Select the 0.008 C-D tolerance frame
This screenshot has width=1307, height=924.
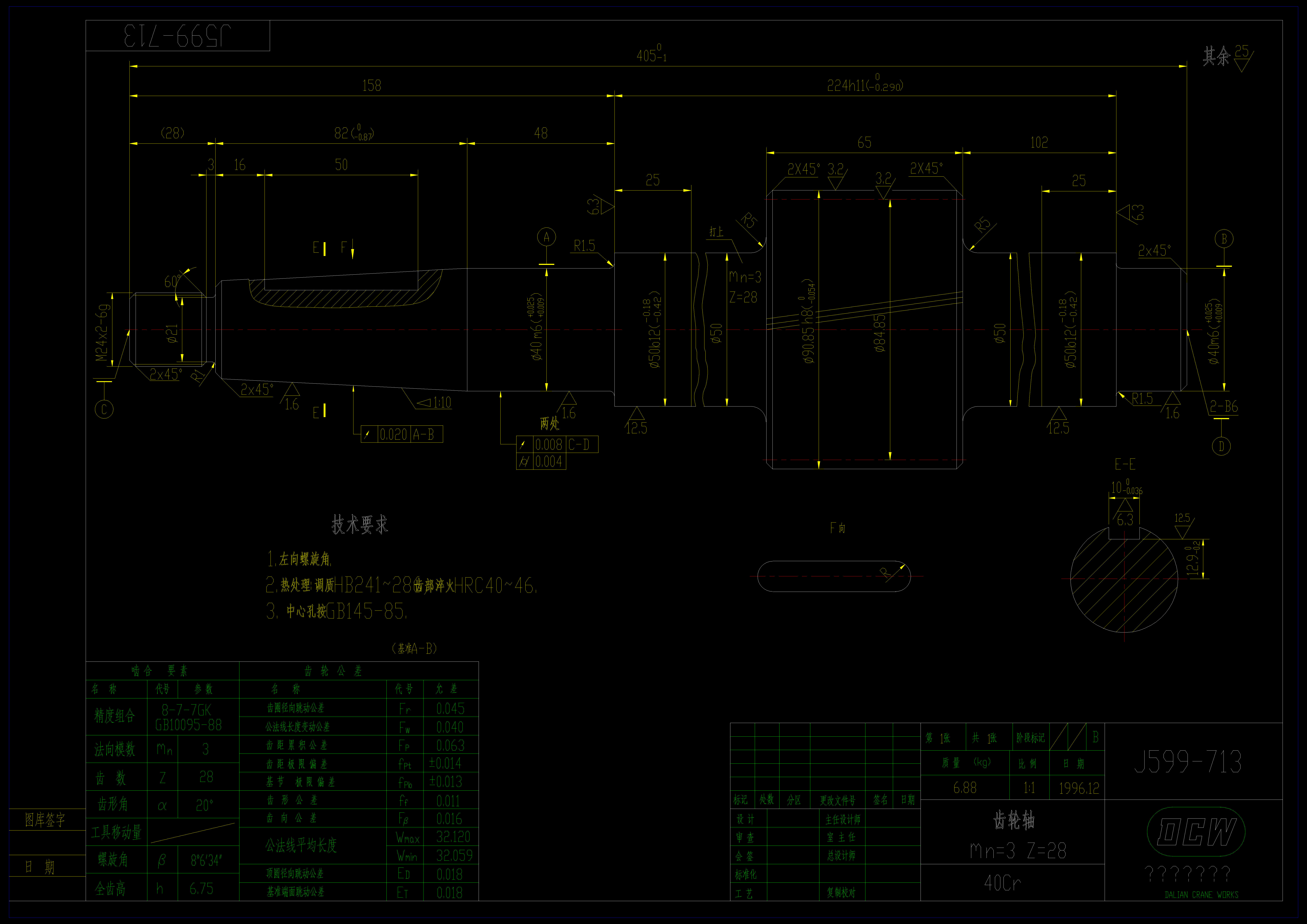click(557, 445)
